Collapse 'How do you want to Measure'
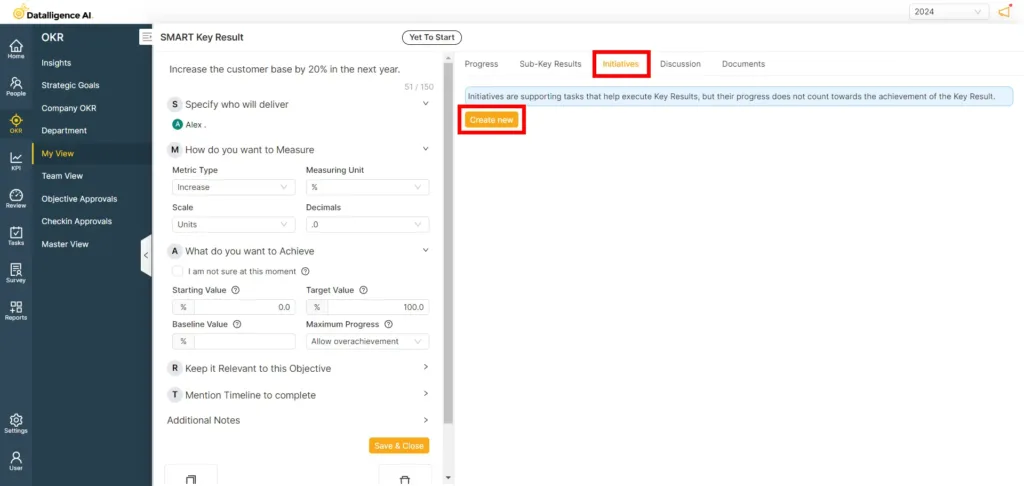Screen dimensions: 1024x486 [426, 148]
